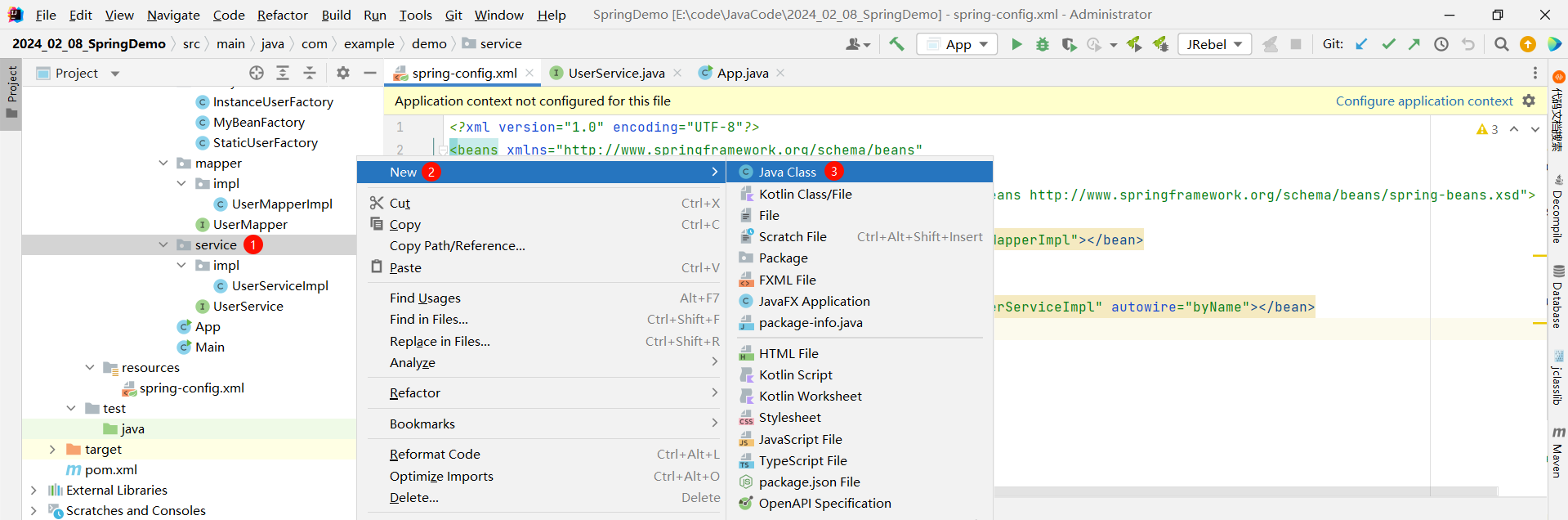Click the JRebel run rocket icon

pos(1134,44)
